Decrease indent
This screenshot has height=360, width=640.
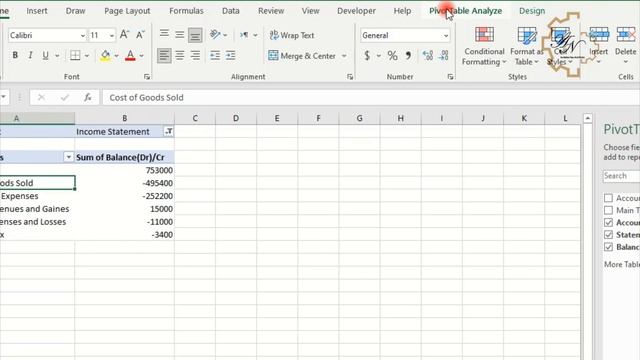point(215,56)
